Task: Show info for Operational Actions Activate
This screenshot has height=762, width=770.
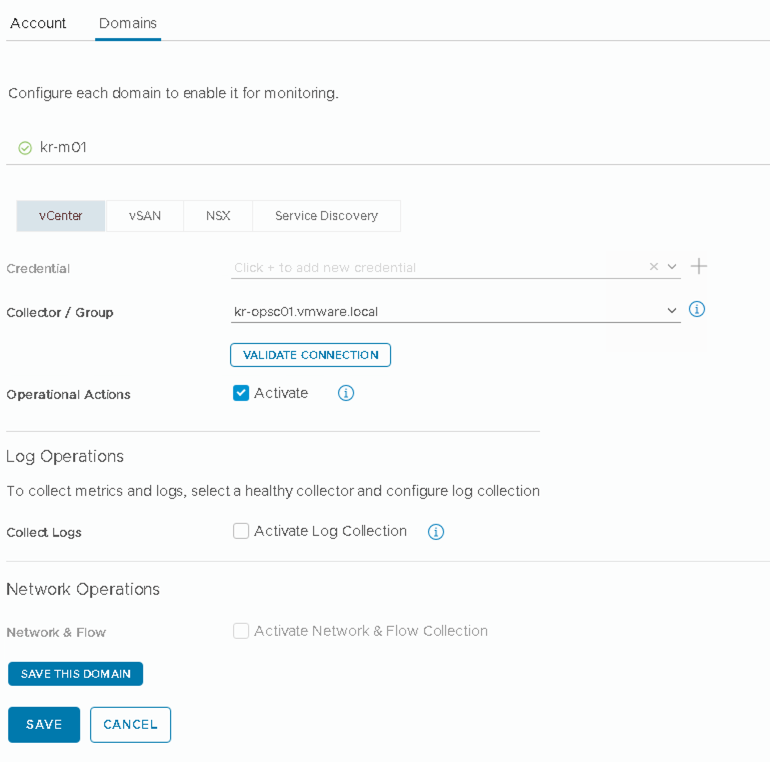Action: tap(346, 393)
